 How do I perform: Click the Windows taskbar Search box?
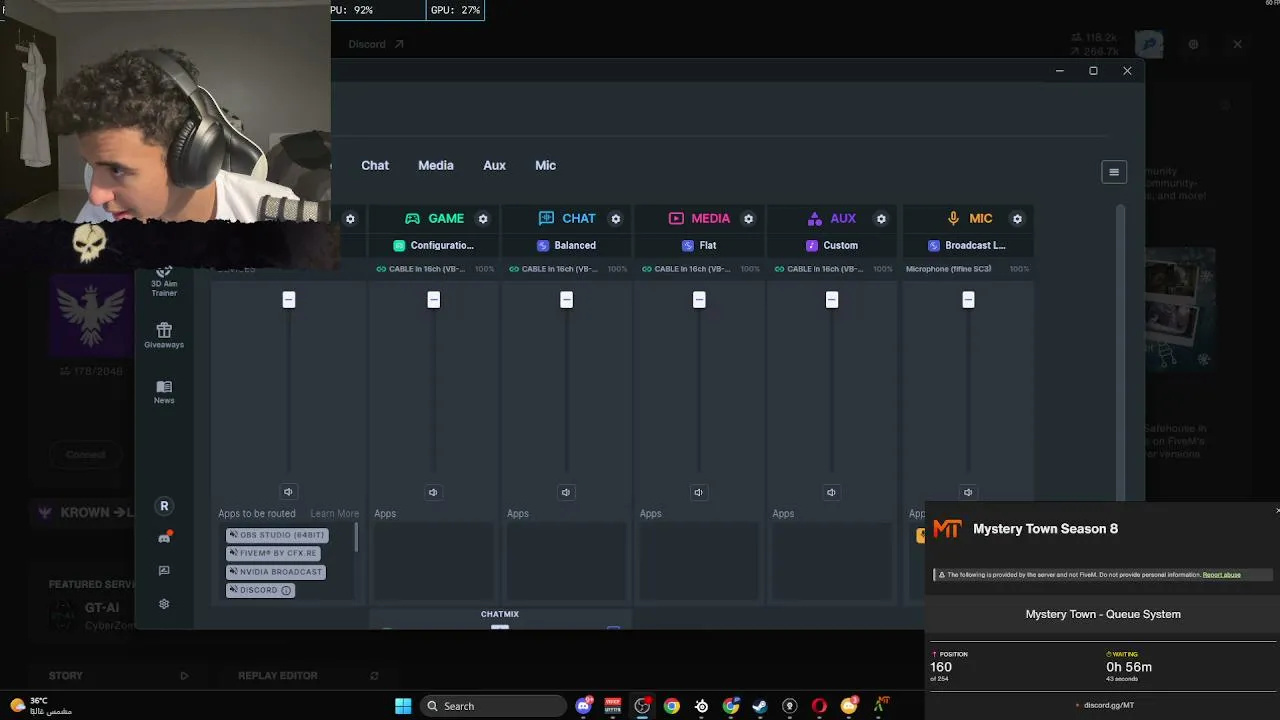pos(492,706)
